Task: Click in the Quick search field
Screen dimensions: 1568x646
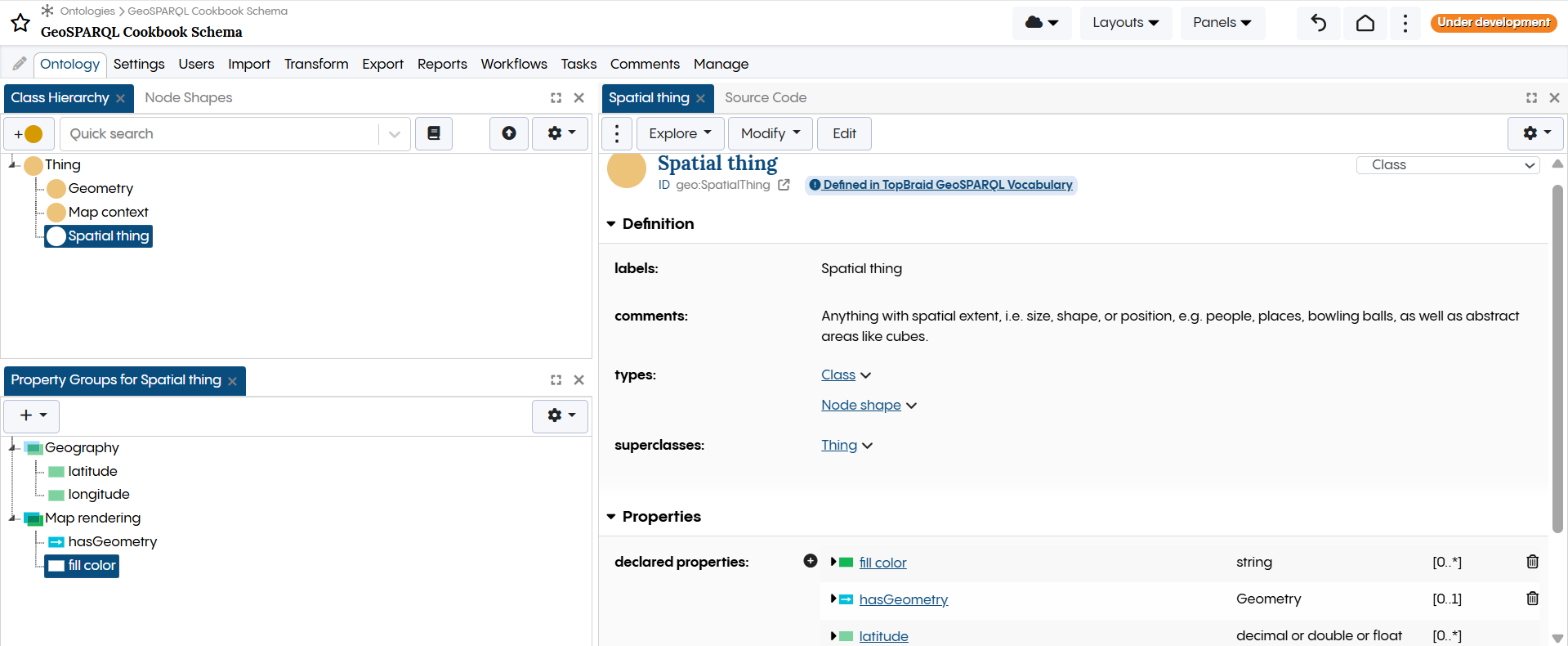Action: 221,134
